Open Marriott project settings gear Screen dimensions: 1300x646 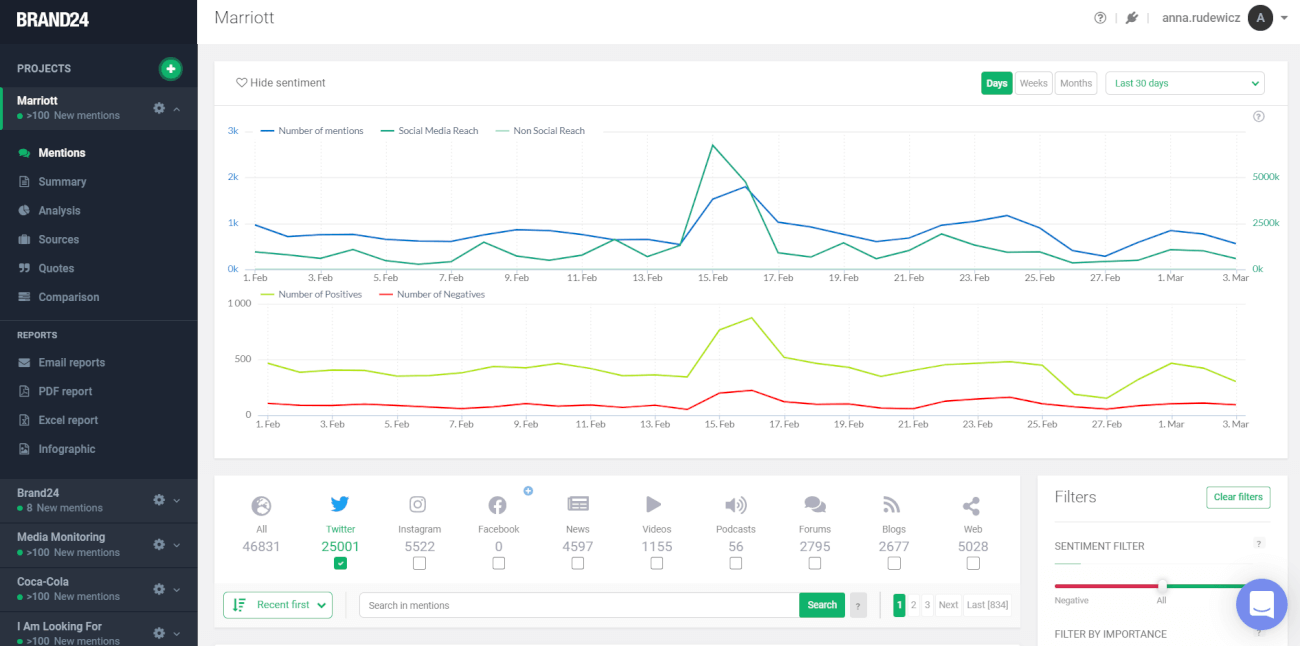click(x=159, y=108)
